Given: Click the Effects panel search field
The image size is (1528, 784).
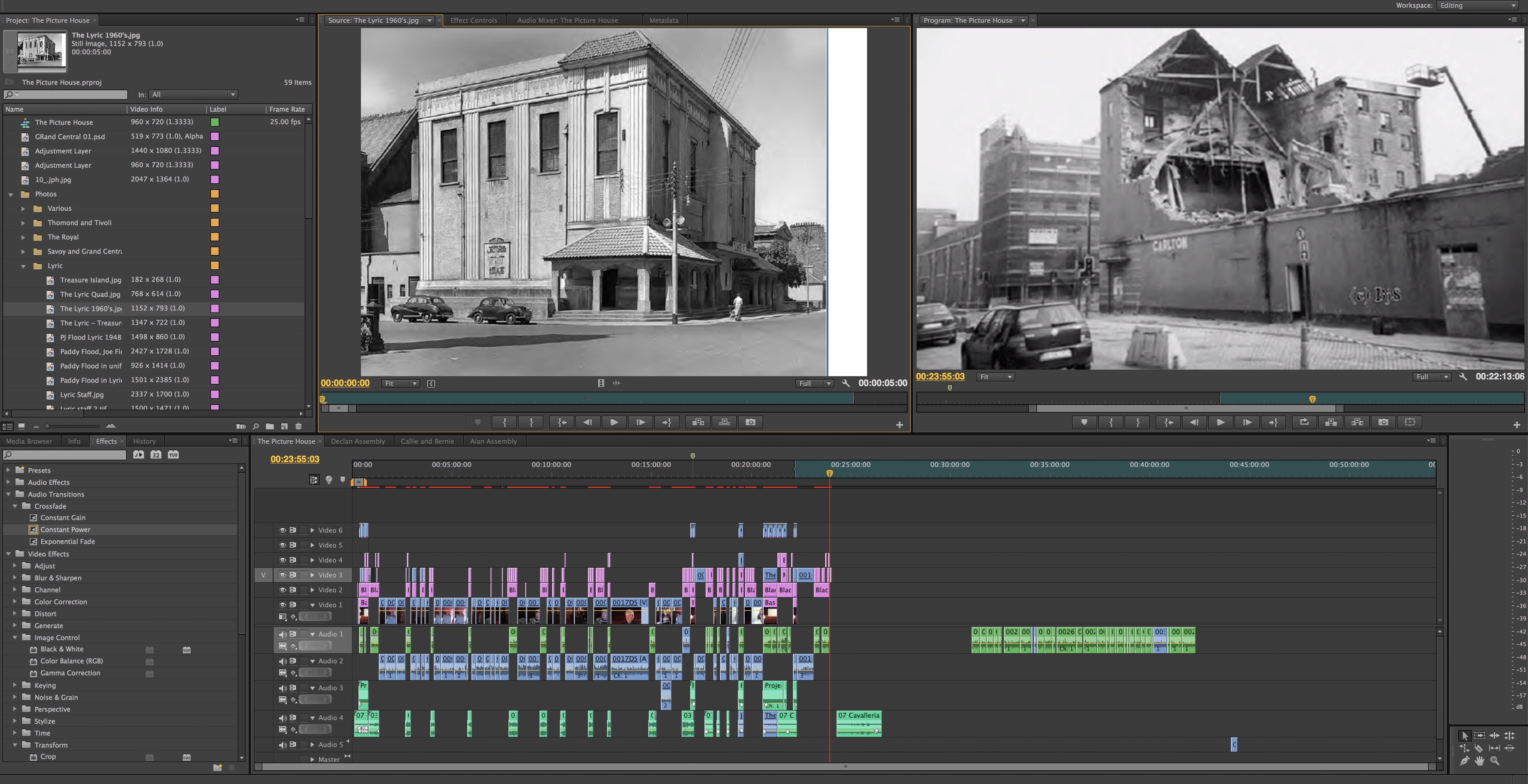Looking at the screenshot, I should click(x=65, y=455).
